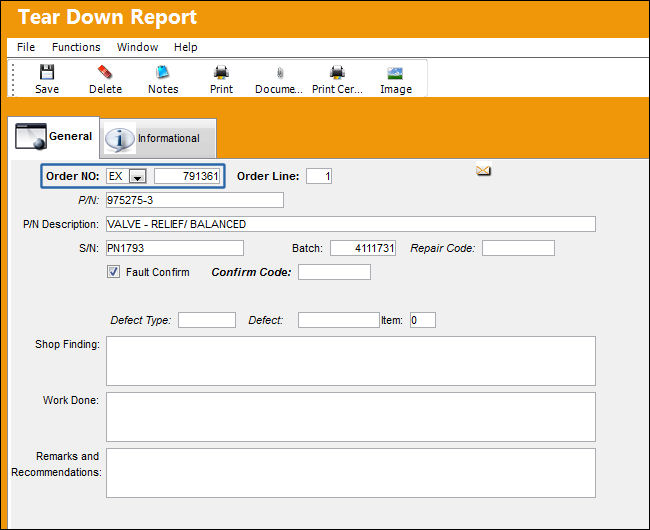Click the Defect Type label
The height and width of the screenshot is (530, 650).
click(x=141, y=320)
